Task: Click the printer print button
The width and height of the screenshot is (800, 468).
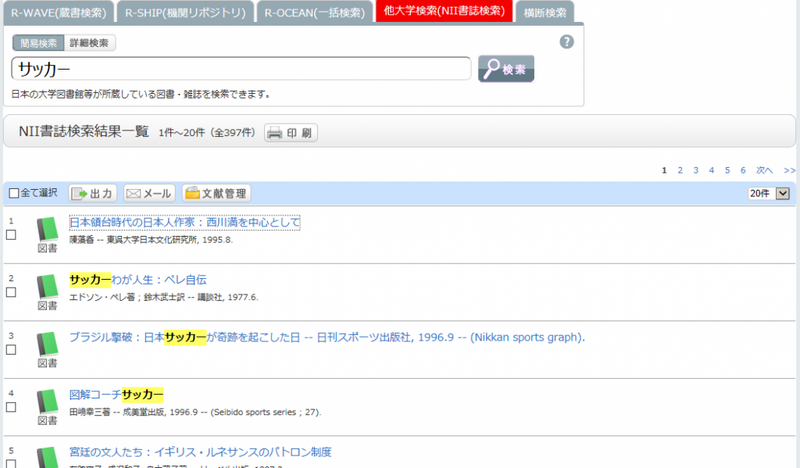Action: point(290,132)
